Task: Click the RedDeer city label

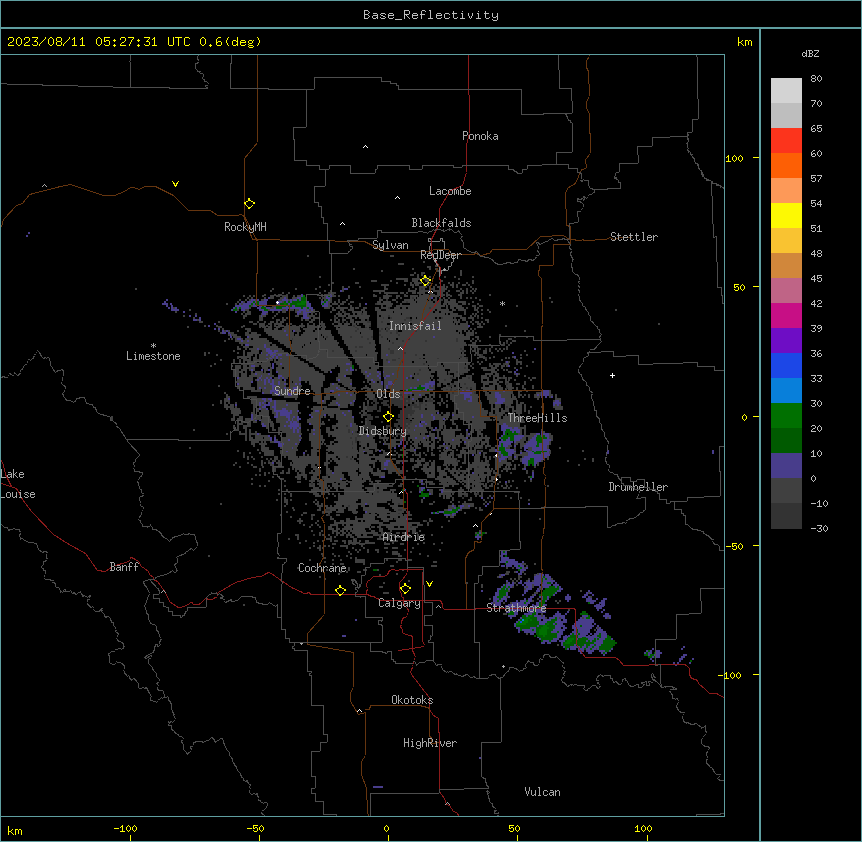Action: (440, 255)
